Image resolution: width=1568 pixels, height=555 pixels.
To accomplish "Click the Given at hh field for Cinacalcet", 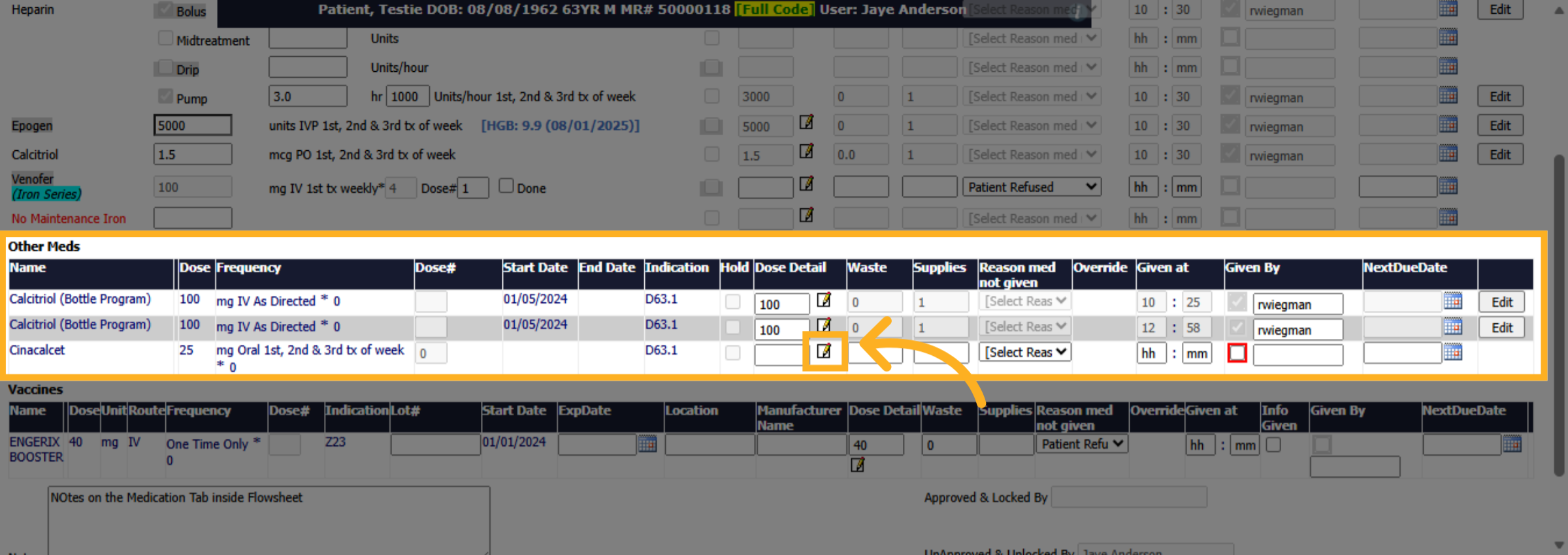I will [1151, 353].
